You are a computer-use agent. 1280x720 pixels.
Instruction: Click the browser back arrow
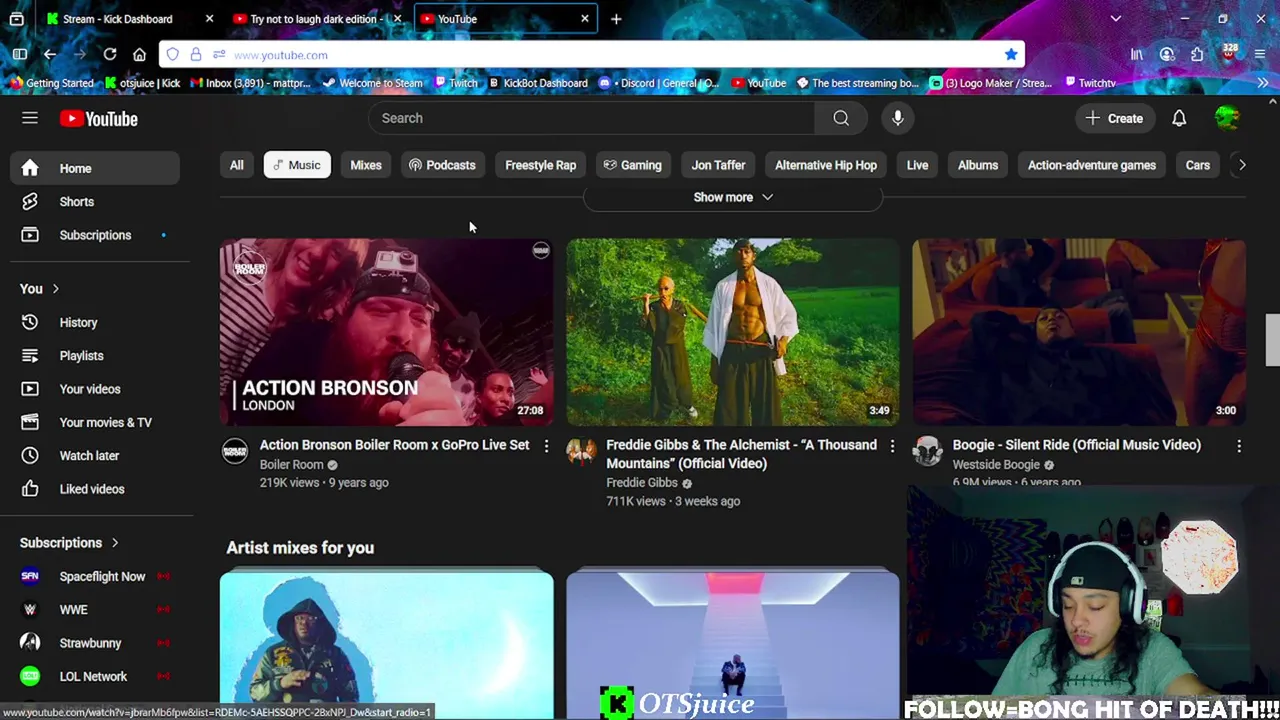(x=50, y=55)
